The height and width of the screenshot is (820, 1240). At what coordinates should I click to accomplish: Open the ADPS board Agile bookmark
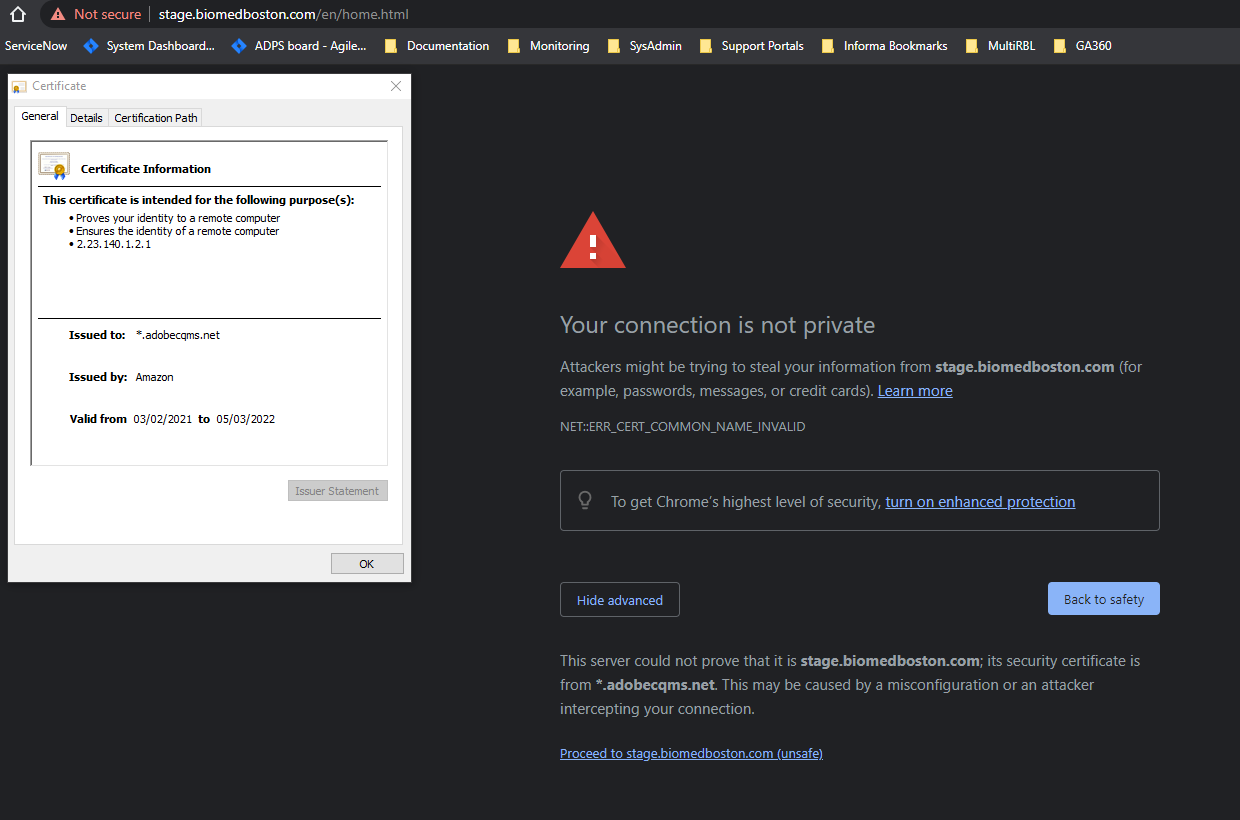298,46
